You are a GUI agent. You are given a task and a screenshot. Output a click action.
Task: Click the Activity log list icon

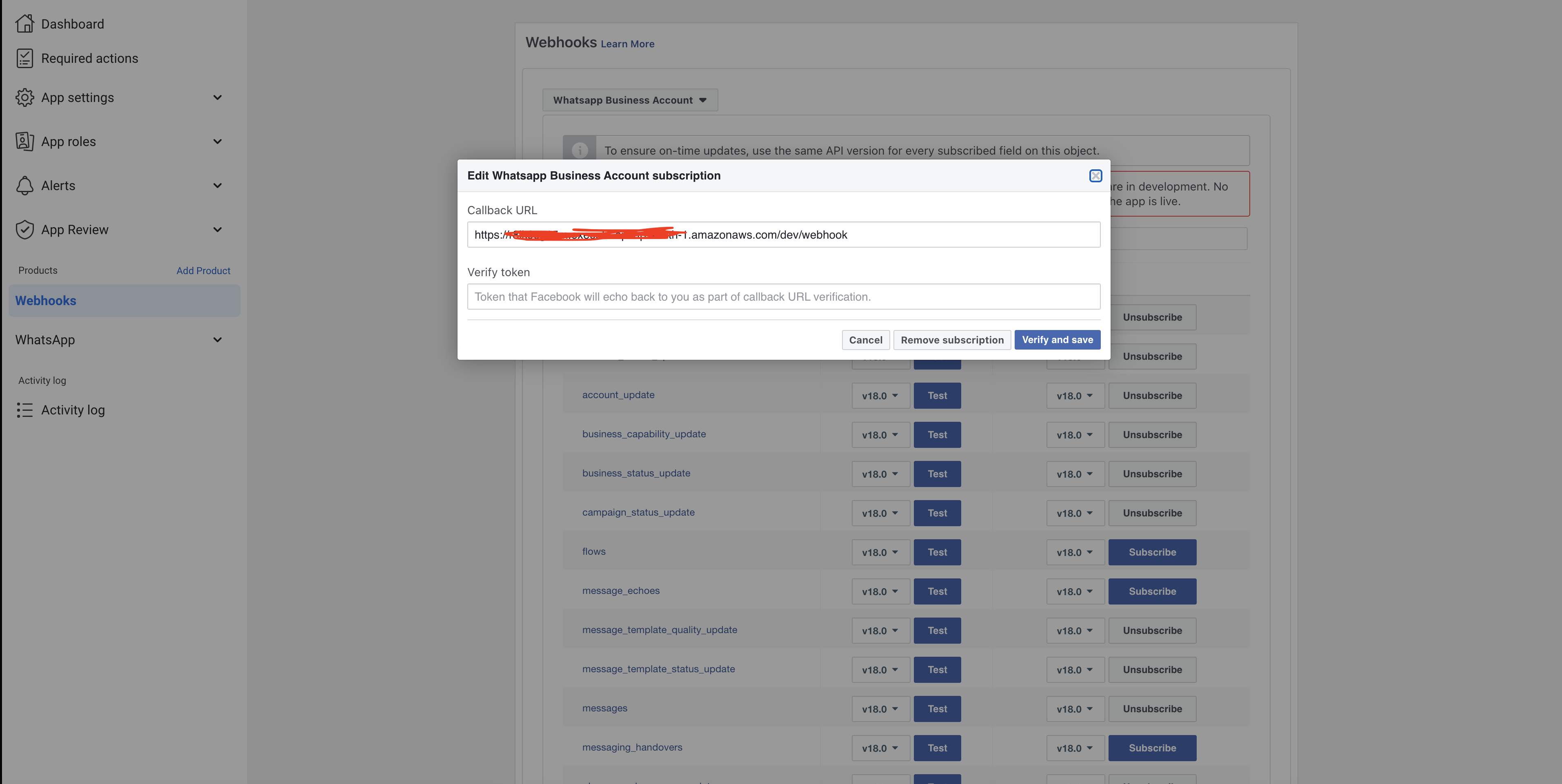[x=24, y=410]
